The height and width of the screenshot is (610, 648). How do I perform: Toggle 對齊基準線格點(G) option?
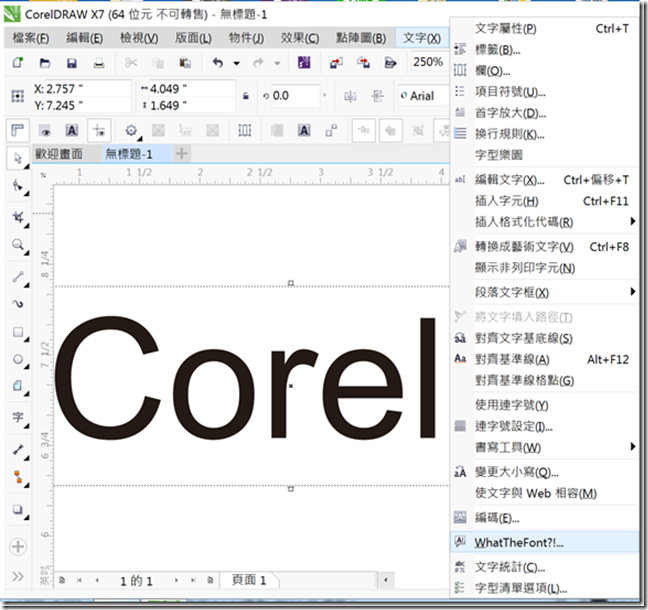click(x=545, y=380)
